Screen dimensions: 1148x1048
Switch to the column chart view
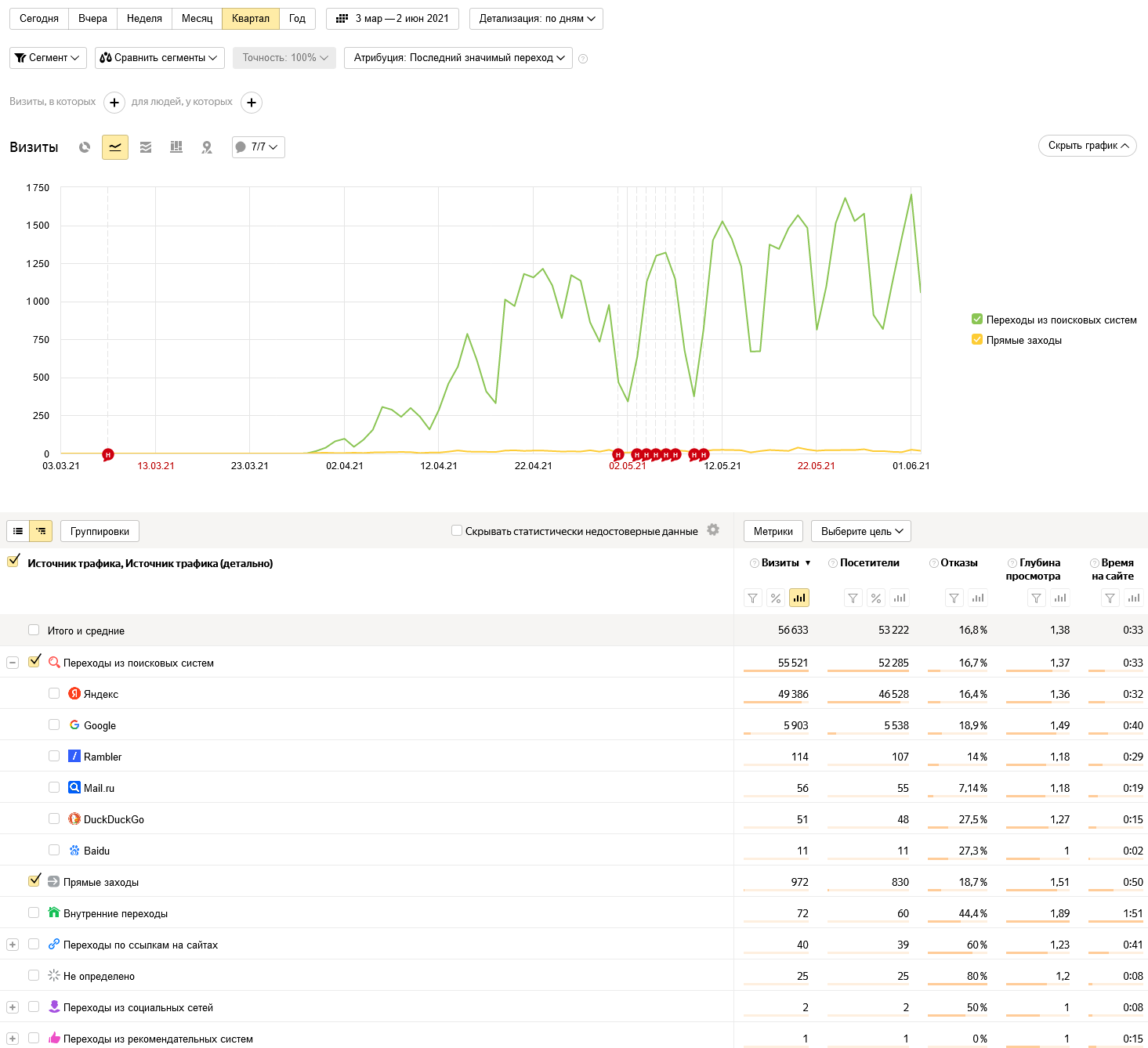(x=176, y=147)
